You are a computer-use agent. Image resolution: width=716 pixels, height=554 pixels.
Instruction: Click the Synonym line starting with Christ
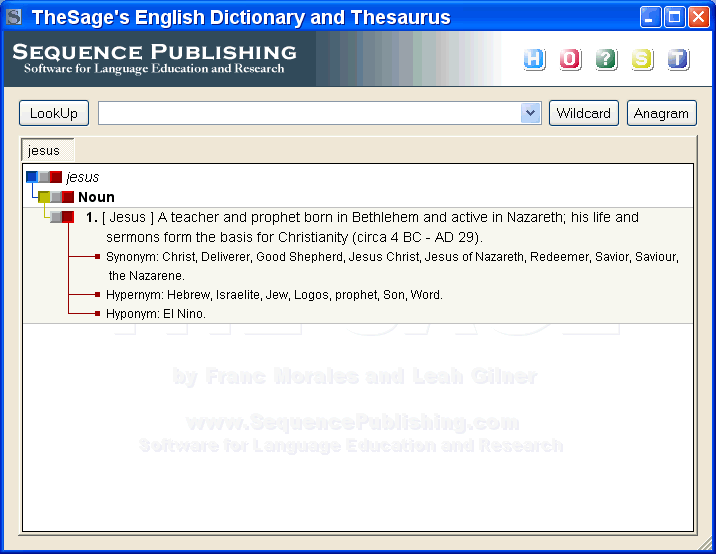[392, 266]
